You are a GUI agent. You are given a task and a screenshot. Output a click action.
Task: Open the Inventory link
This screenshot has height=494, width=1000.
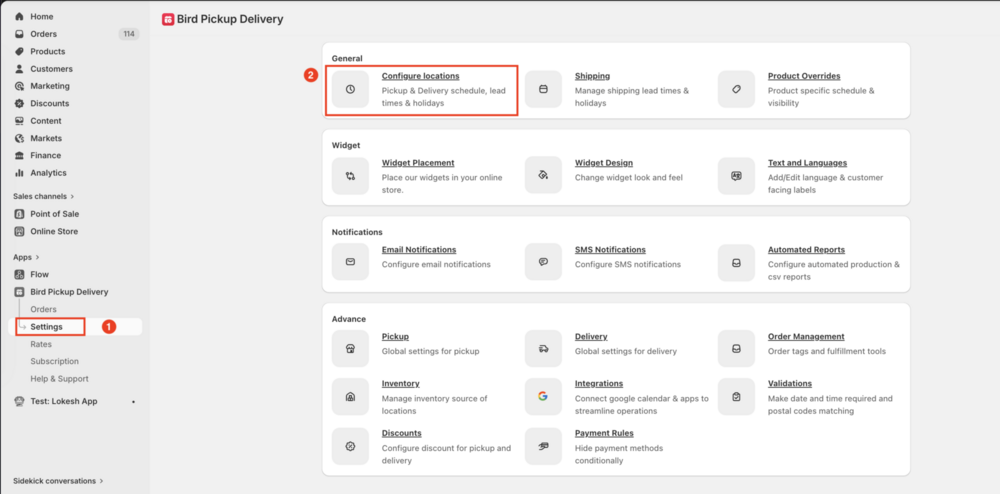tap(401, 384)
